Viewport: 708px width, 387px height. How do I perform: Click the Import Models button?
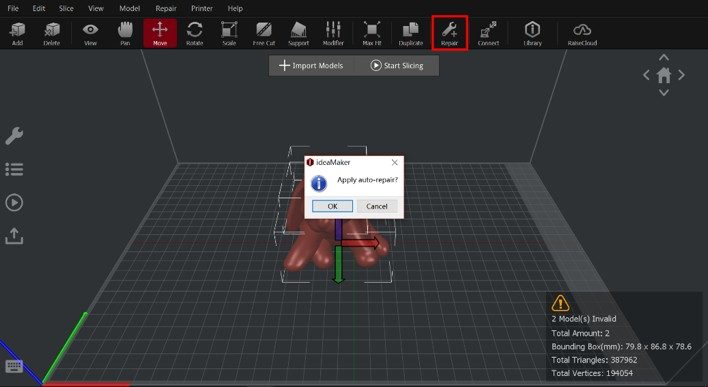311,65
